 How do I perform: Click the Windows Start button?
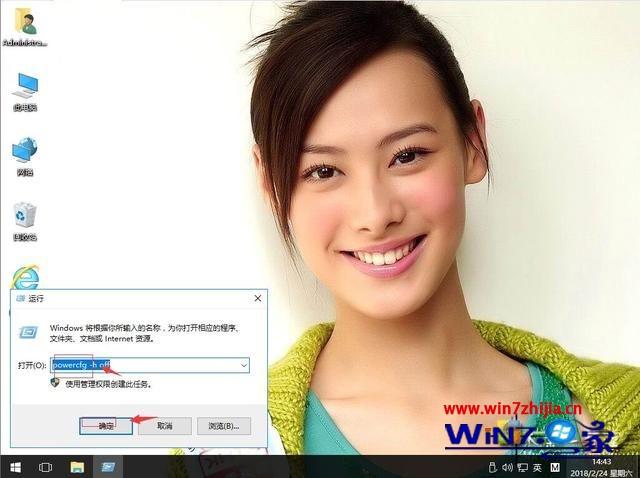pyautogui.click(x=16, y=467)
